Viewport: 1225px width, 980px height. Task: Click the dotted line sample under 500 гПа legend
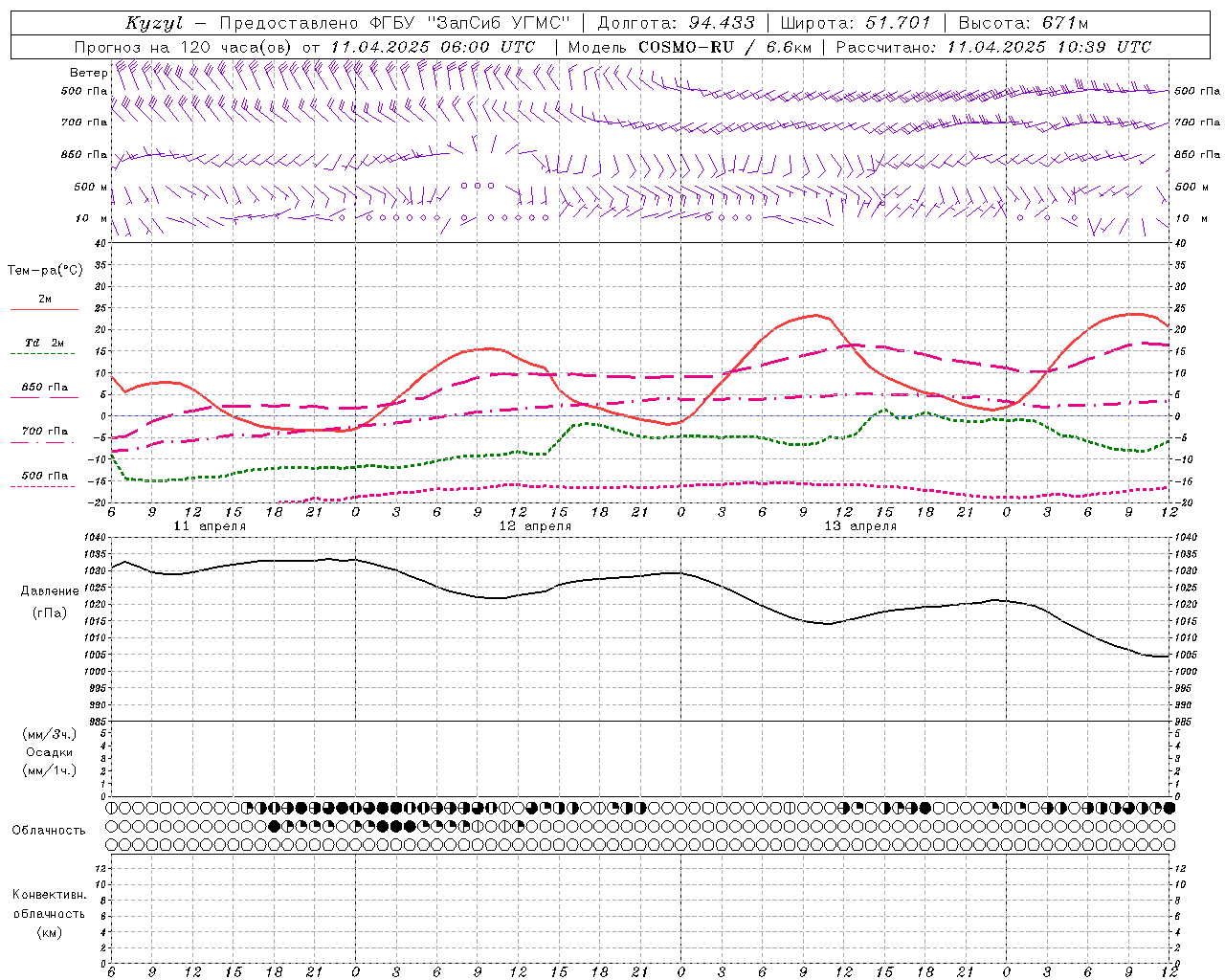tap(44, 486)
